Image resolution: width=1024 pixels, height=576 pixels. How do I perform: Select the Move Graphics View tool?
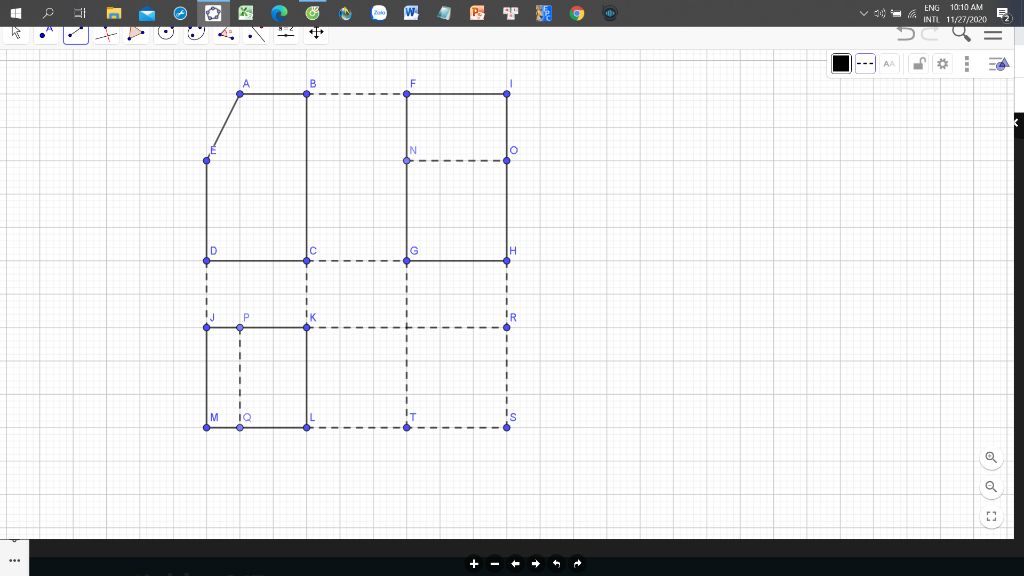point(316,33)
